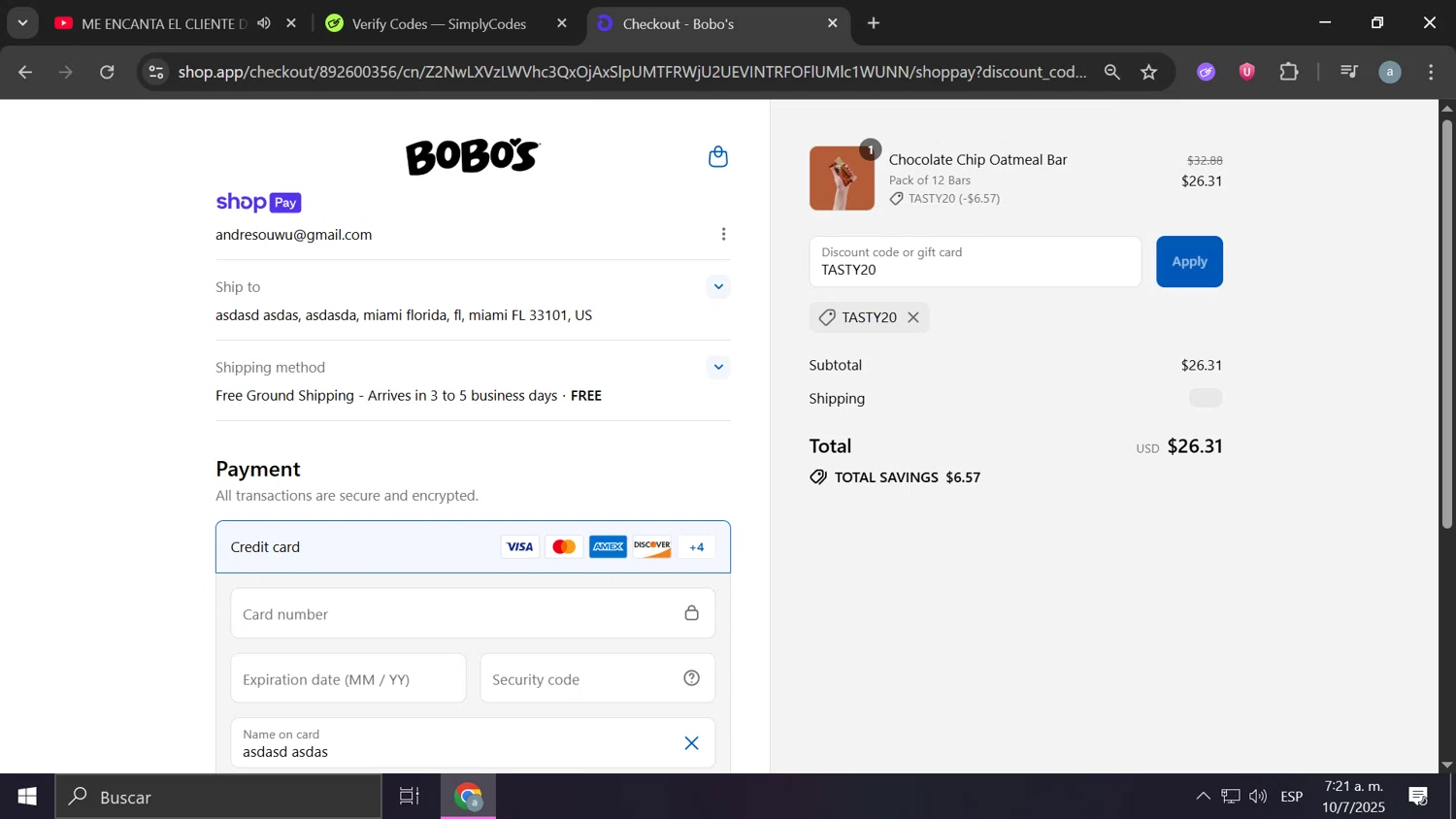Open the taskbar clock and date
The width and height of the screenshot is (1456, 819).
(1354, 797)
